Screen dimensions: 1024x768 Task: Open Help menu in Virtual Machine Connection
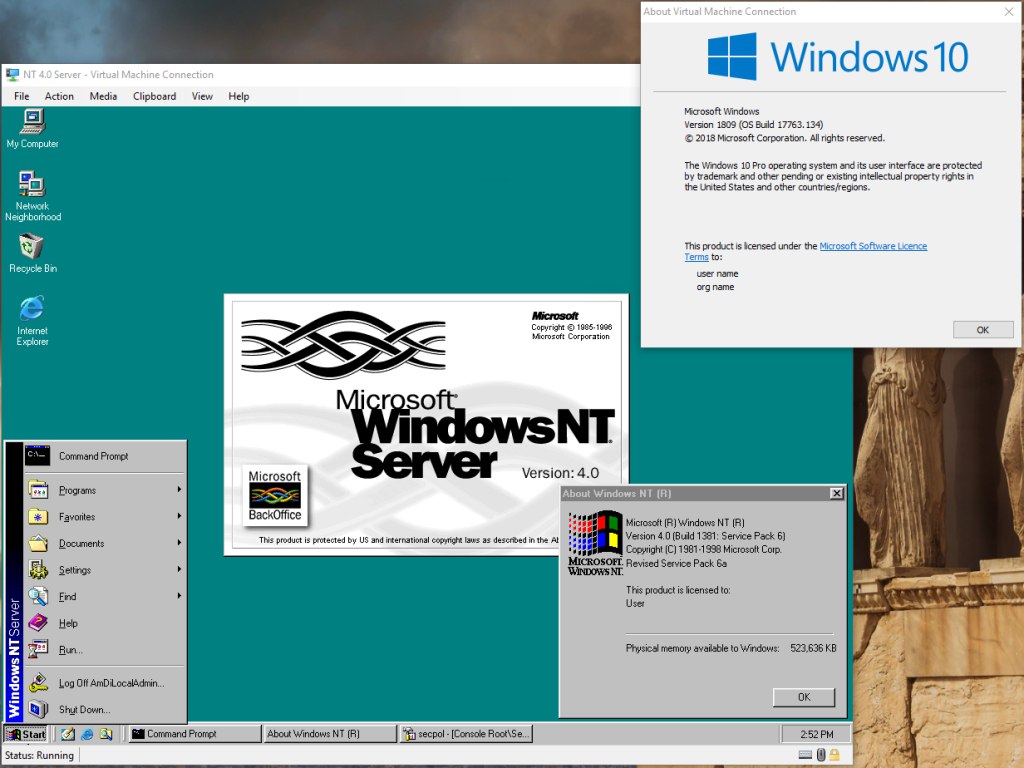tap(238, 96)
